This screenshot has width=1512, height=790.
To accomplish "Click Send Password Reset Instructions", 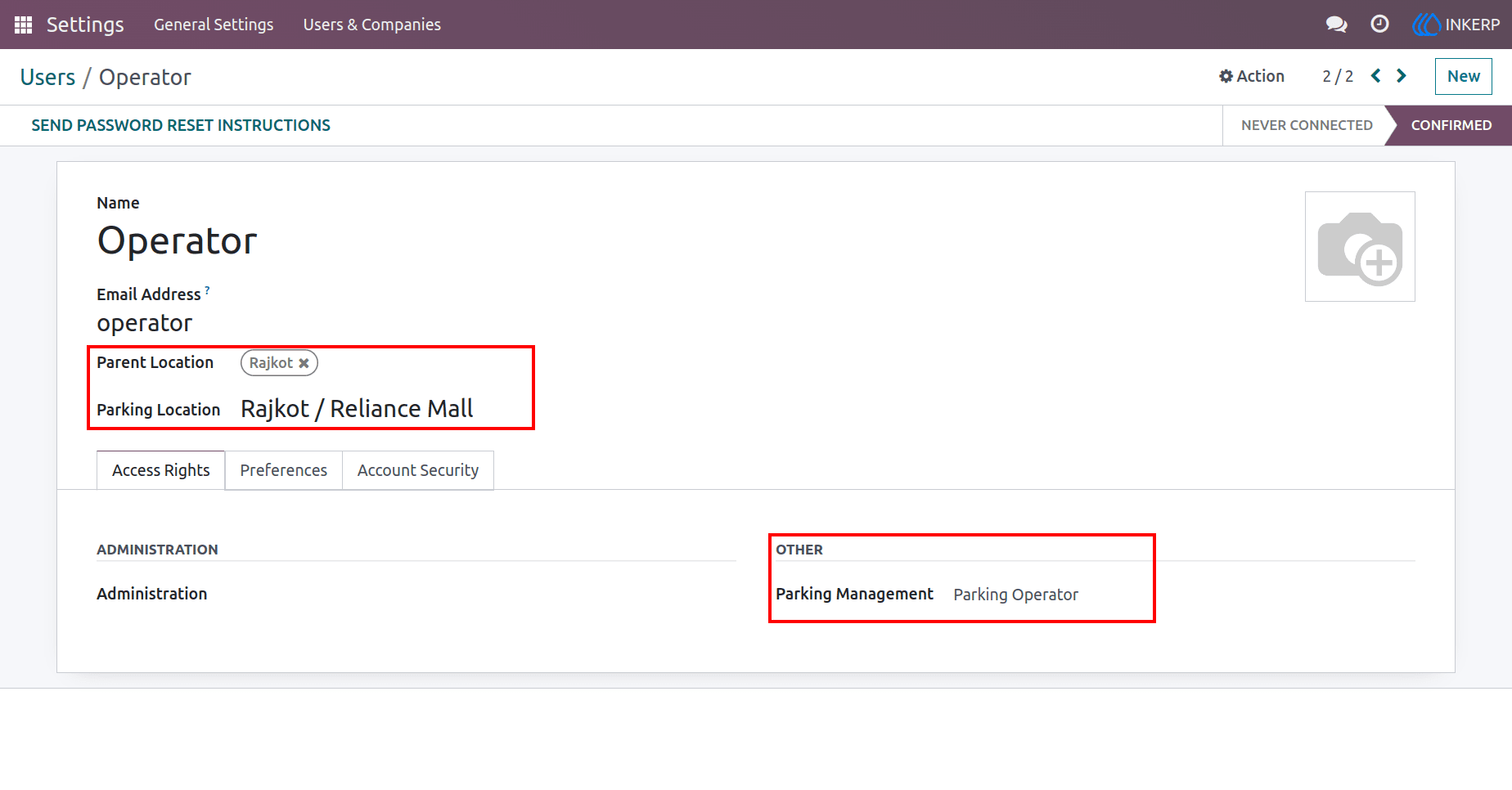I will click(x=181, y=125).
